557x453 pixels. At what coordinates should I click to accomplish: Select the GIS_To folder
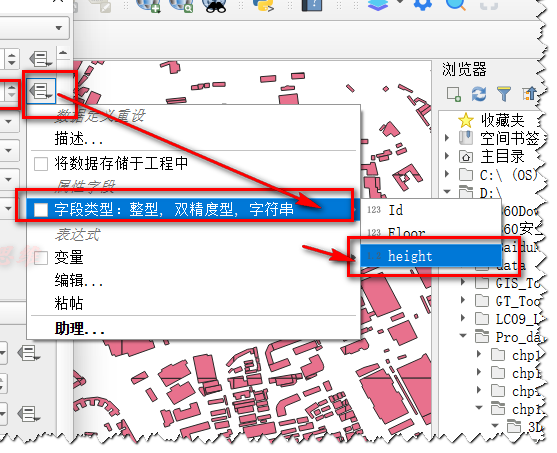pyautogui.click(x=508, y=284)
